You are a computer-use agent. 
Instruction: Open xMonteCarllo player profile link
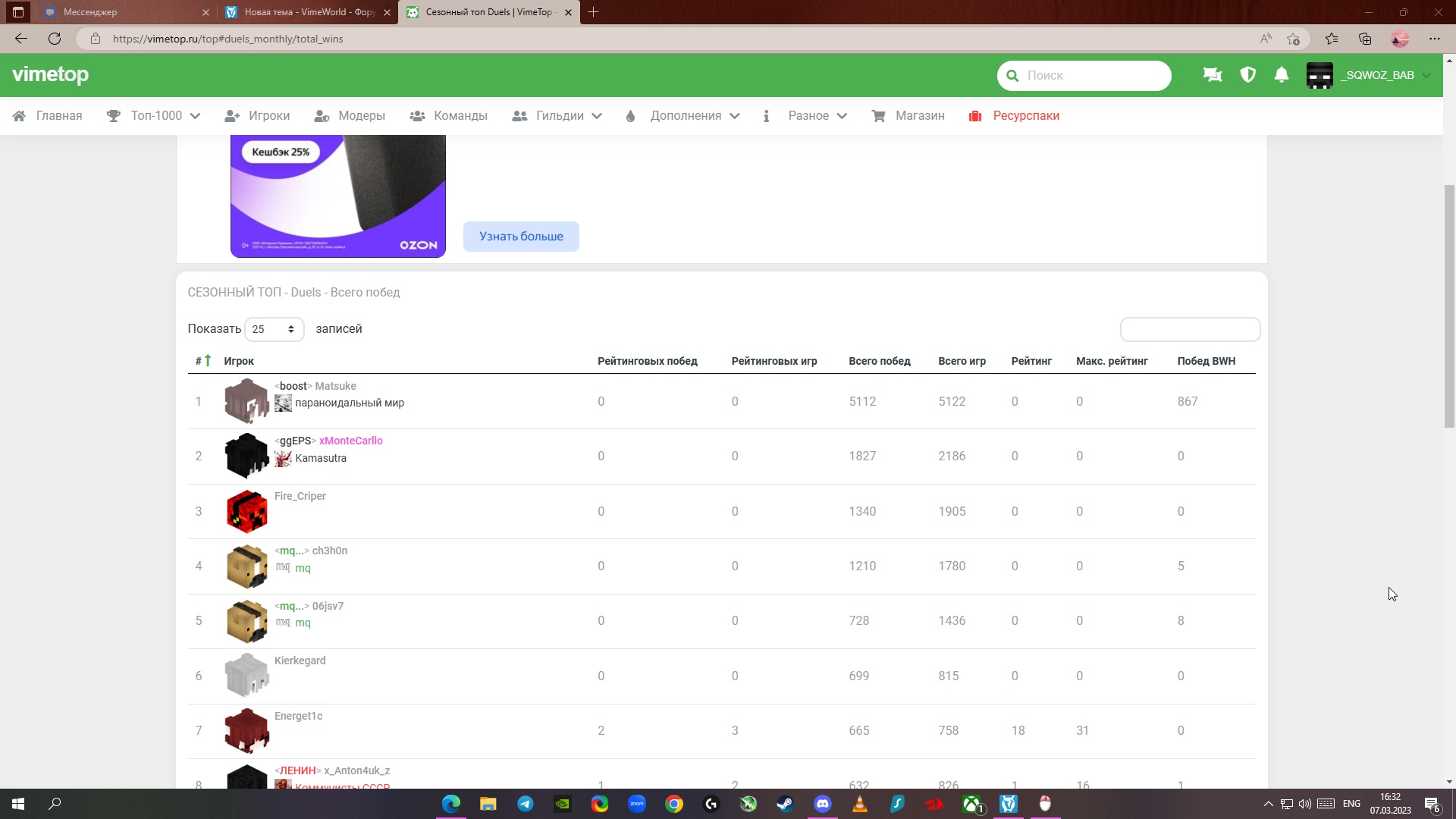click(350, 441)
